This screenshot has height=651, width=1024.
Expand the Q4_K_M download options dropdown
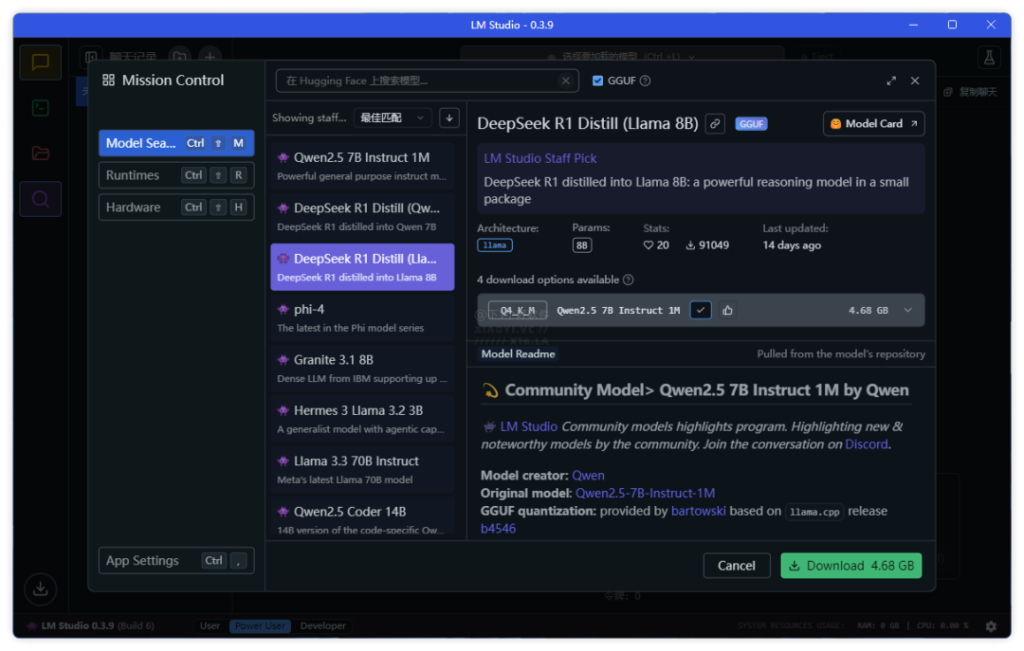coord(517,310)
